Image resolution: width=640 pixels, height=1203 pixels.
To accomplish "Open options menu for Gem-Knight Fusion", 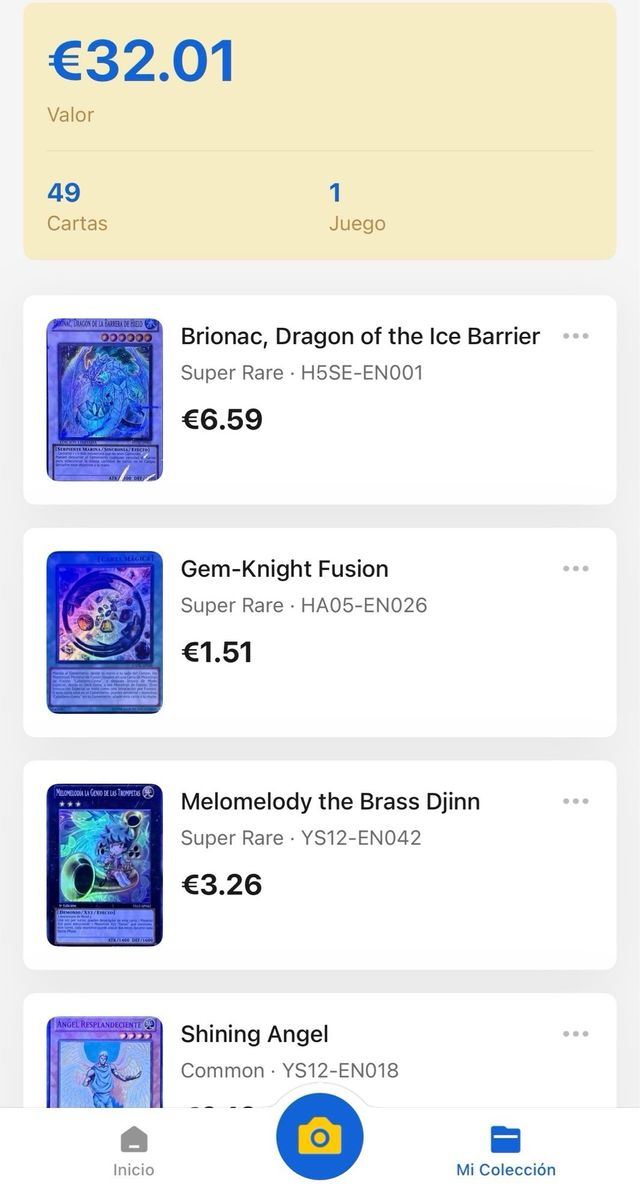I will coord(575,569).
